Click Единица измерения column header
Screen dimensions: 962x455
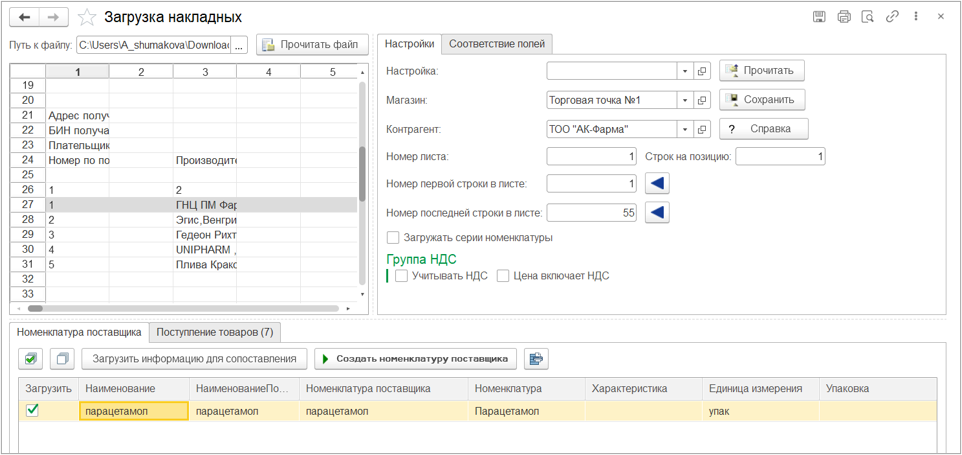click(761, 389)
